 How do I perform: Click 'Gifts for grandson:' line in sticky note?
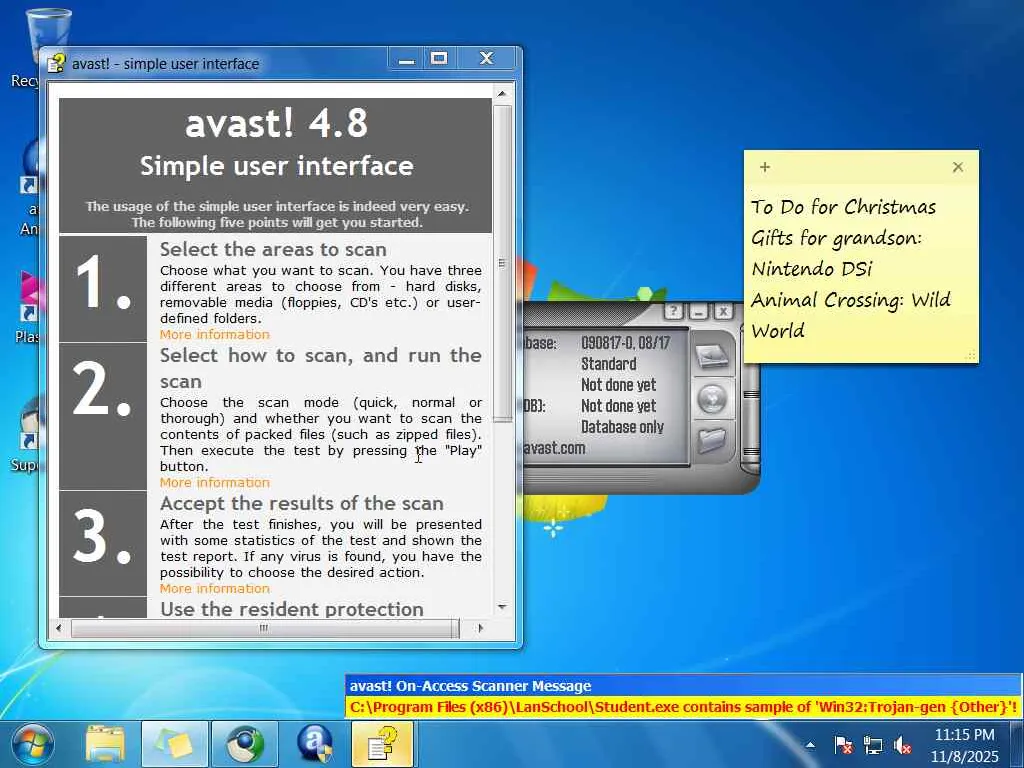836,238
